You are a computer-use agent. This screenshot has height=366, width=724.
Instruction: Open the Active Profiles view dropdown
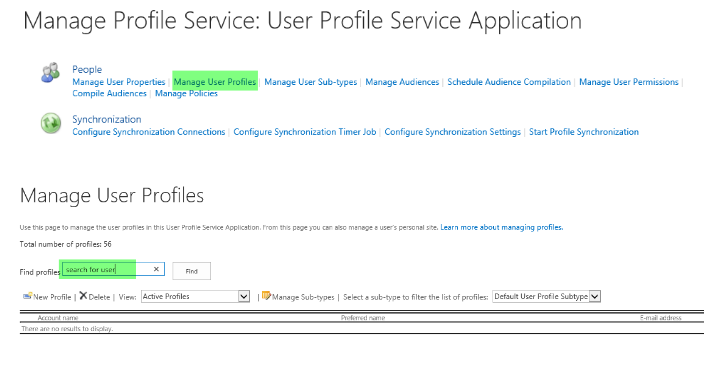pos(244,296)
